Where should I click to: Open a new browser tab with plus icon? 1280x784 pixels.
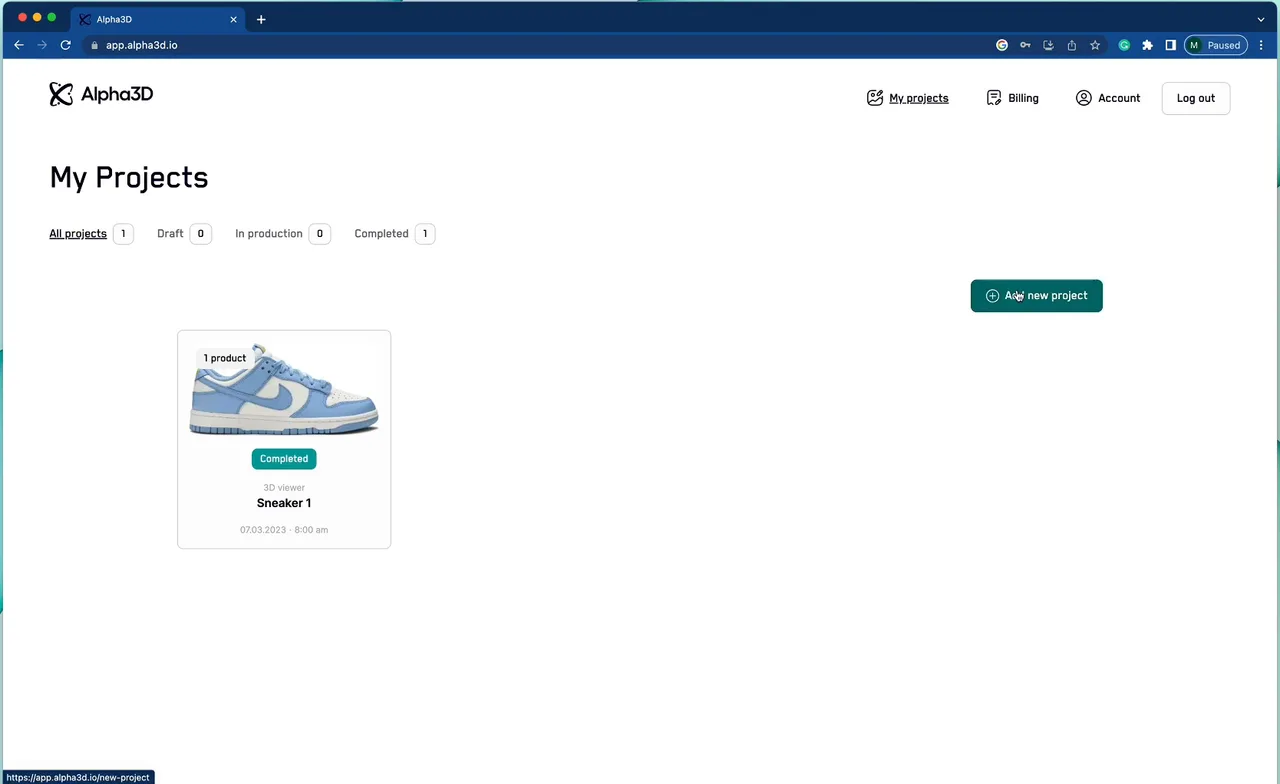point(261,19)
